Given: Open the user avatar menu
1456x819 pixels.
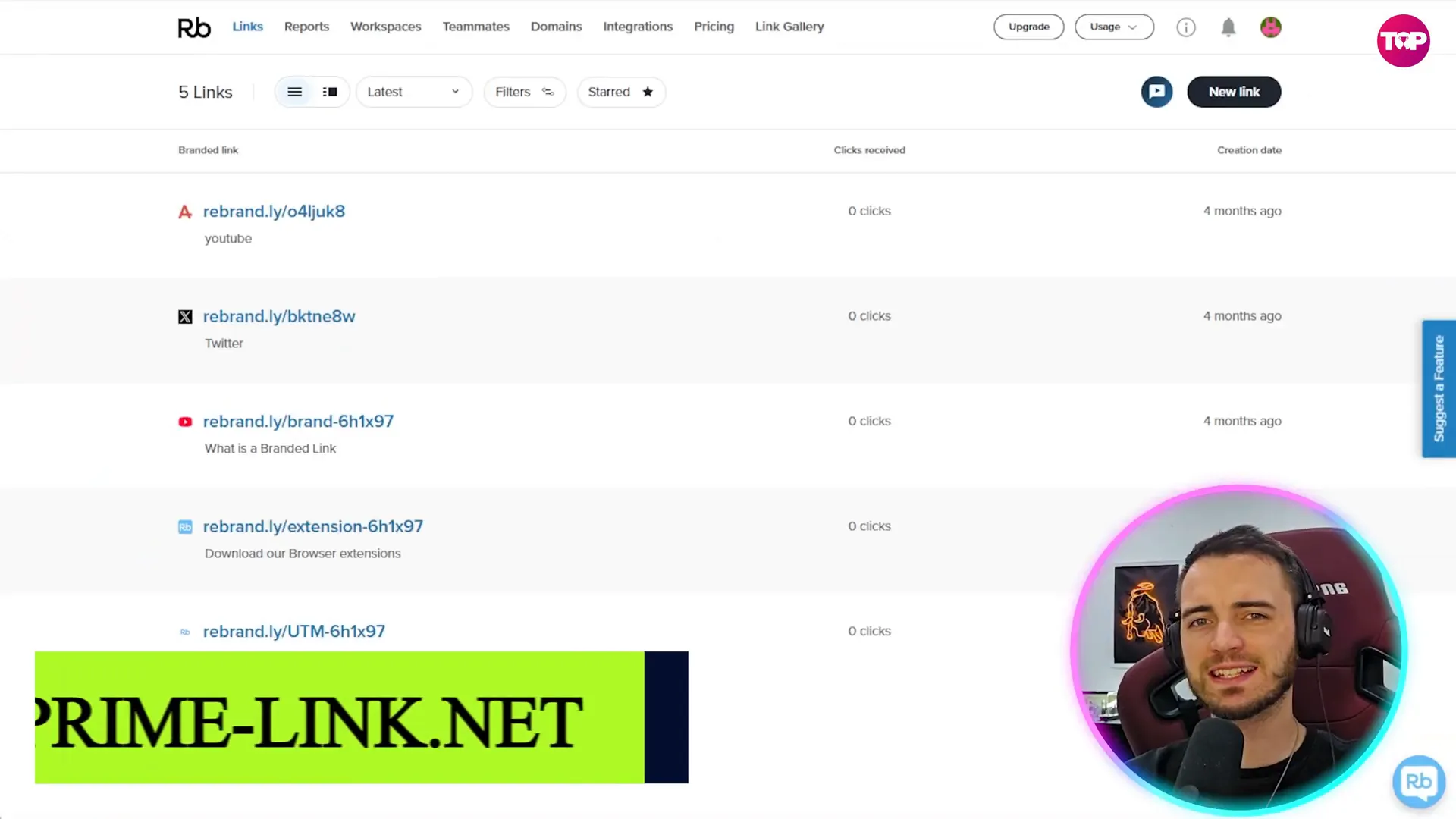Looking at the screenshot, I should coord(1270,28).
